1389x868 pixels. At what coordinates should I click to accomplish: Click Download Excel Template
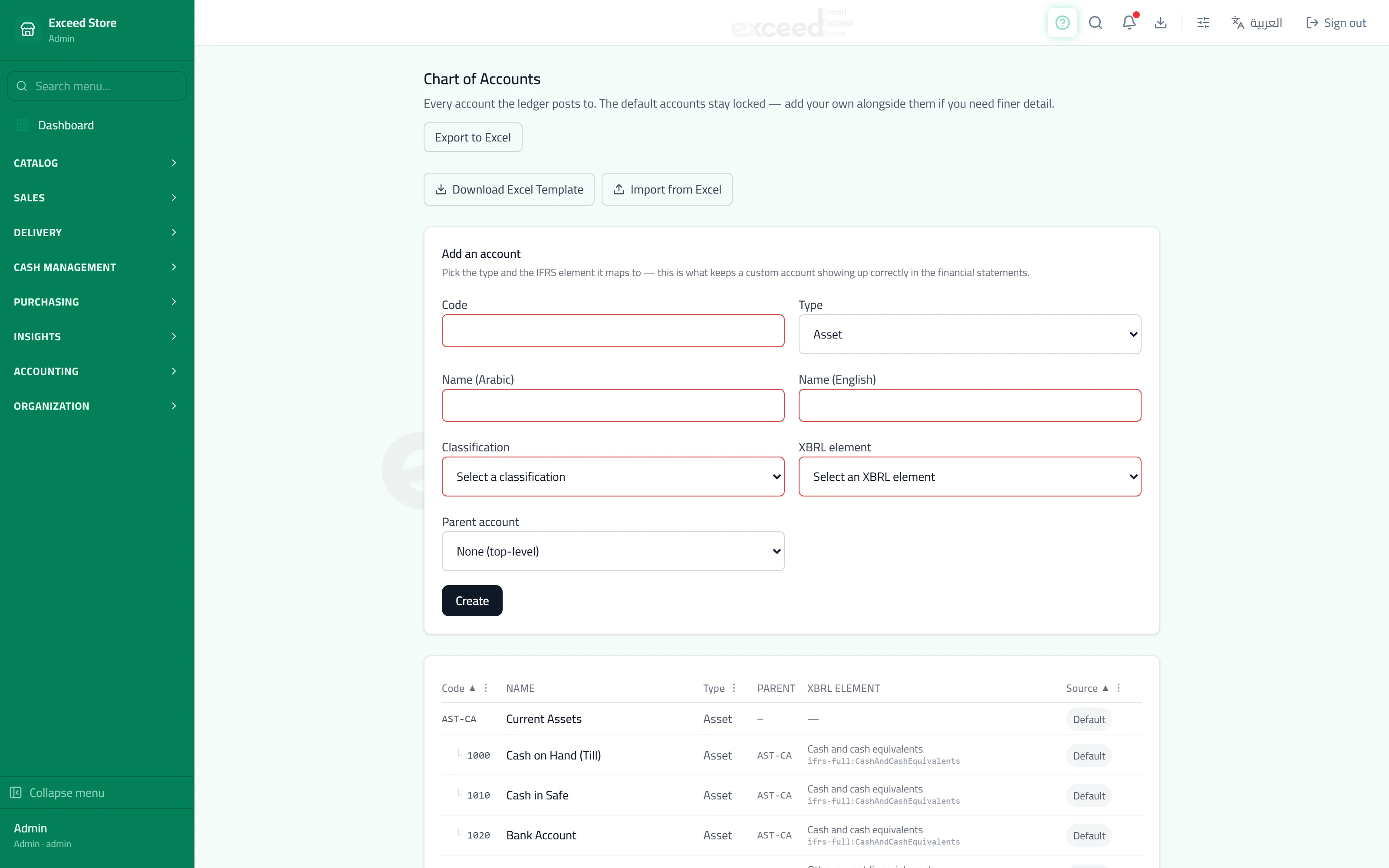click(x=509, y=190)
